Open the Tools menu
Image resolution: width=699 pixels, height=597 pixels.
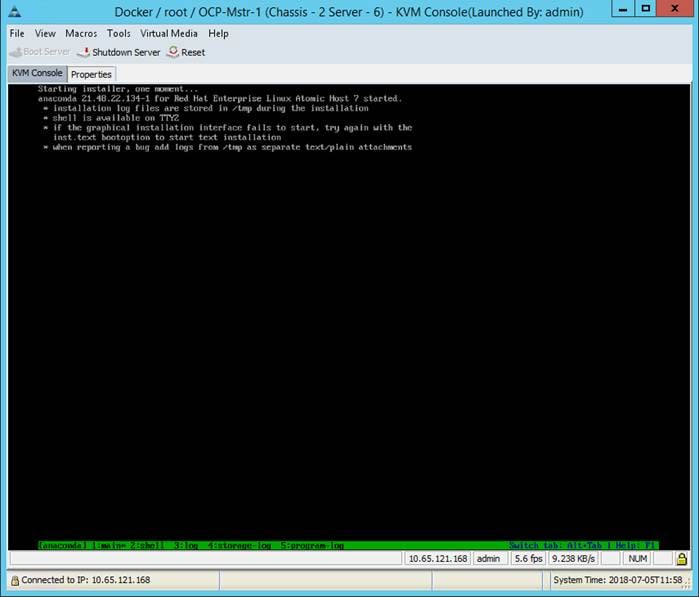click(119, 33)
